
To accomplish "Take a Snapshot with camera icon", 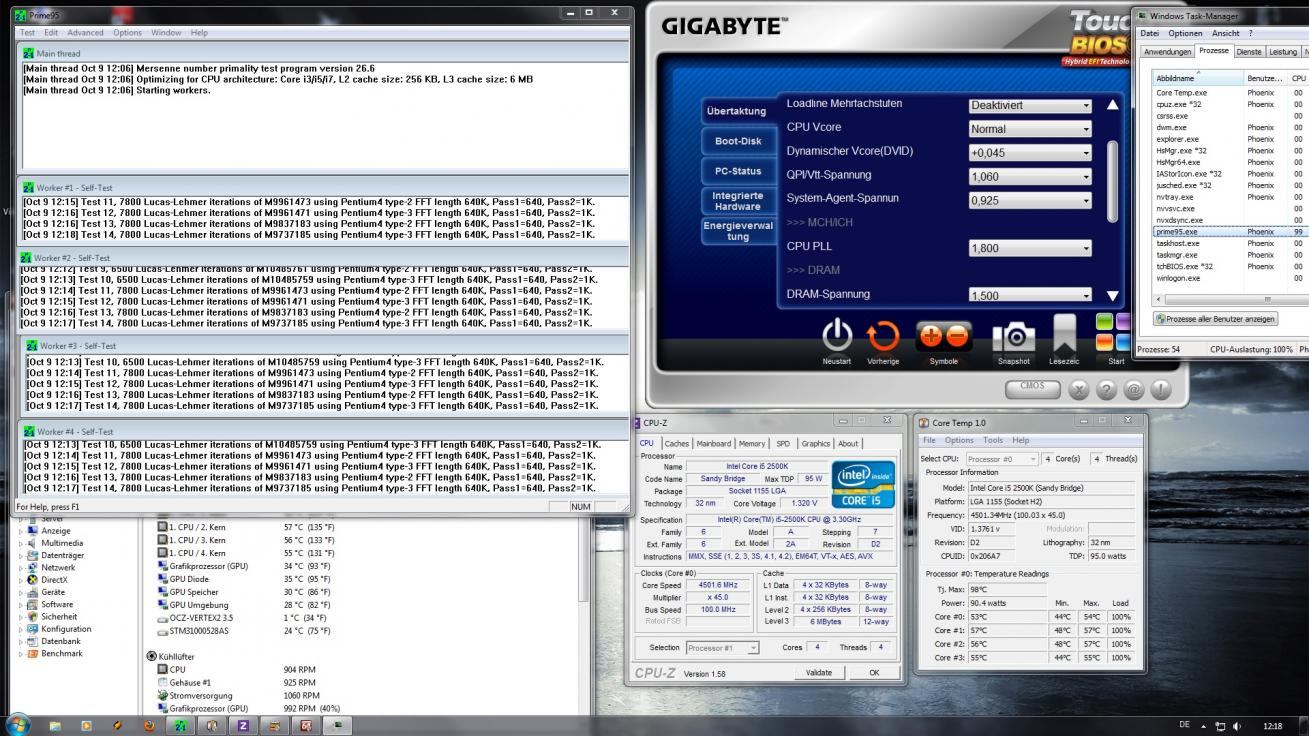I will tap(1013, 338).
